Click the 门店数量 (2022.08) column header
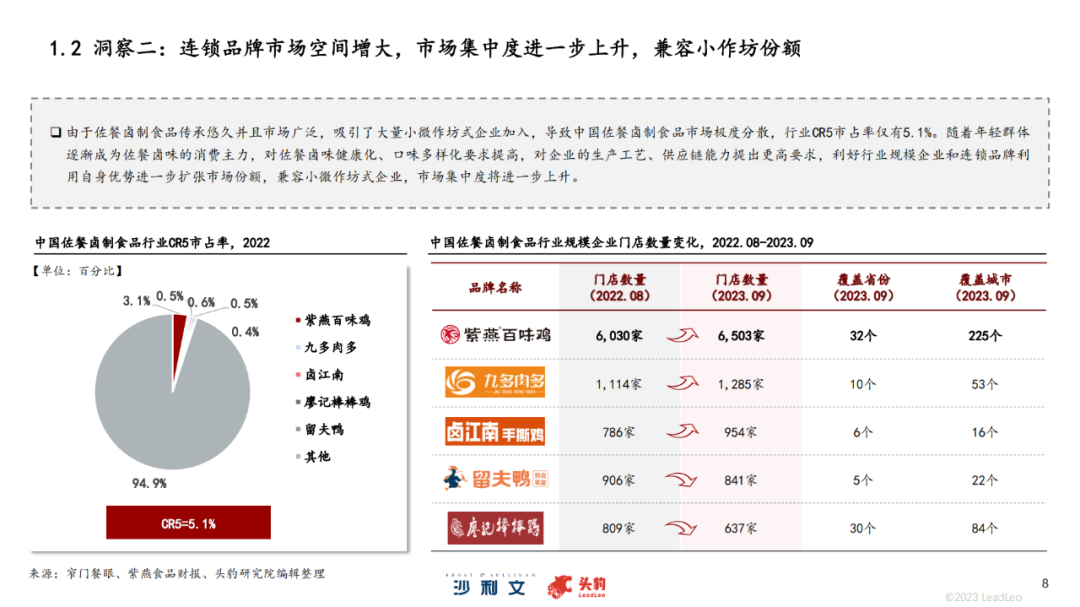This screenshot has width=1080, height=607. tap(619, 287)
